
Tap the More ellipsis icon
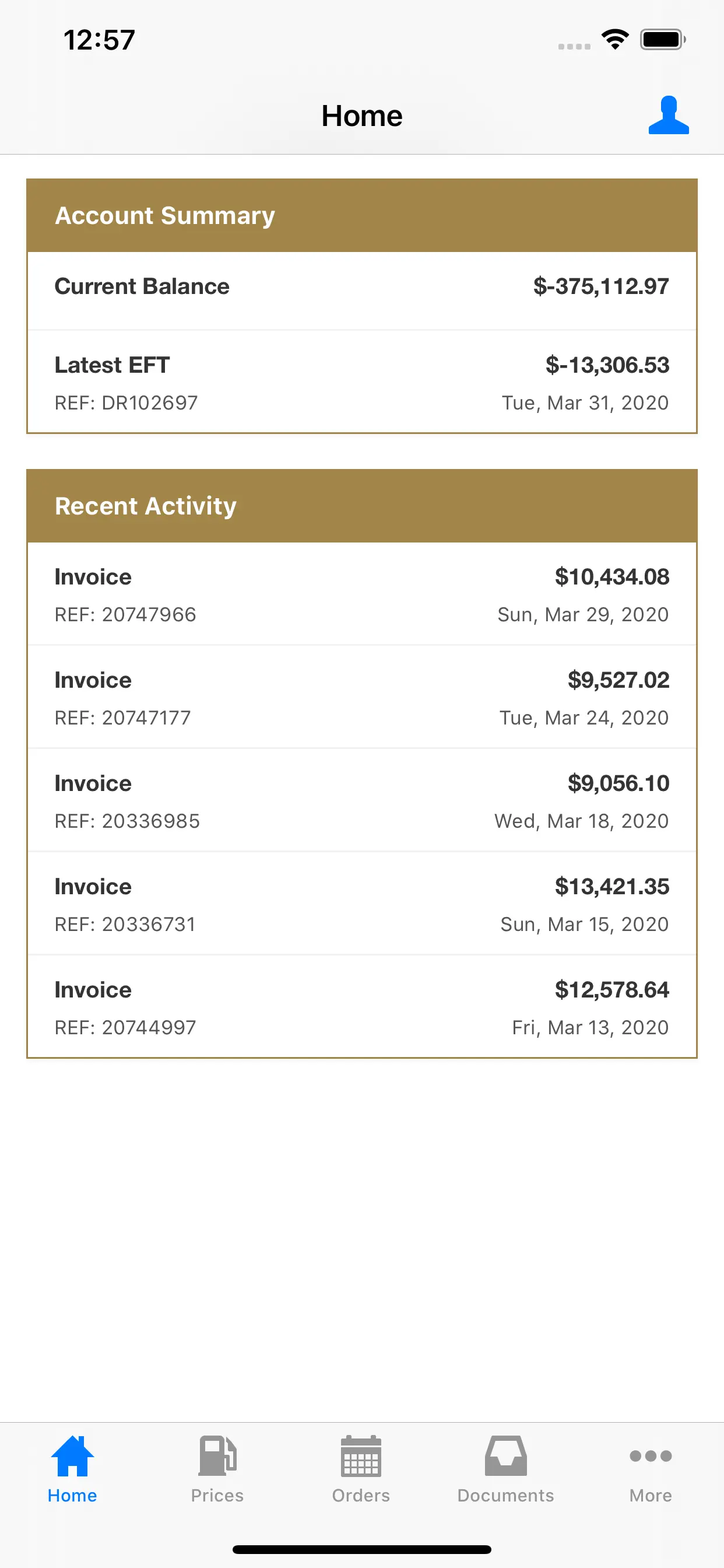click(651, 1456)
